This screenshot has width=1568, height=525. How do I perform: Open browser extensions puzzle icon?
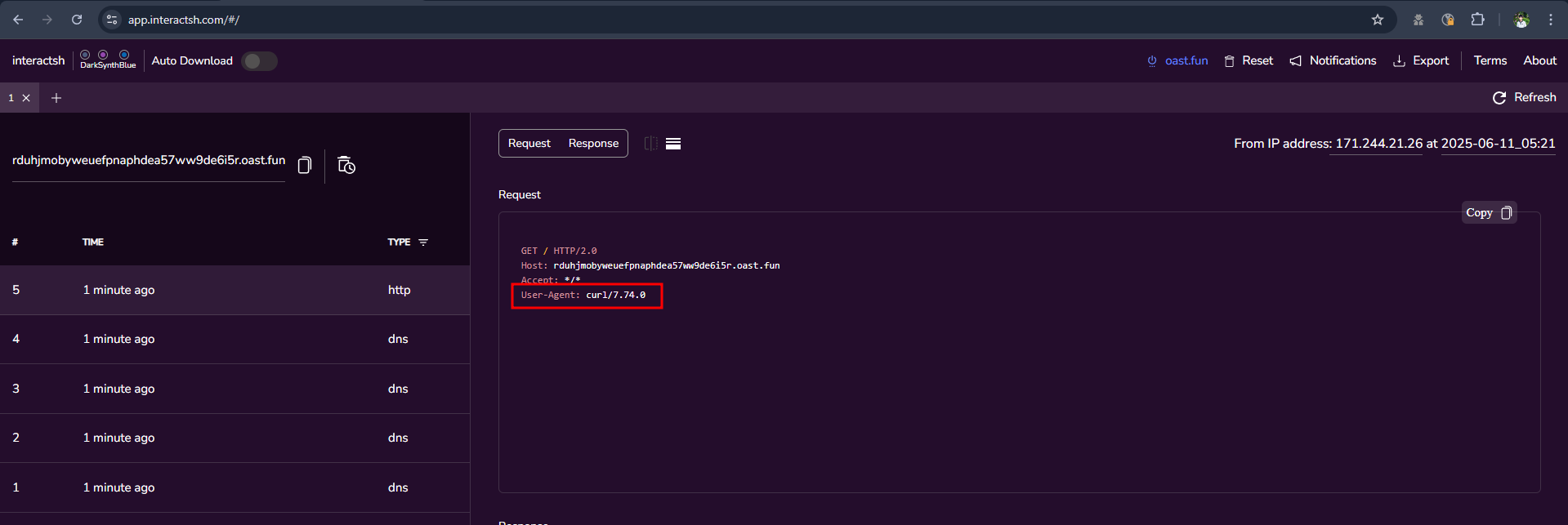coord(1477,20)
